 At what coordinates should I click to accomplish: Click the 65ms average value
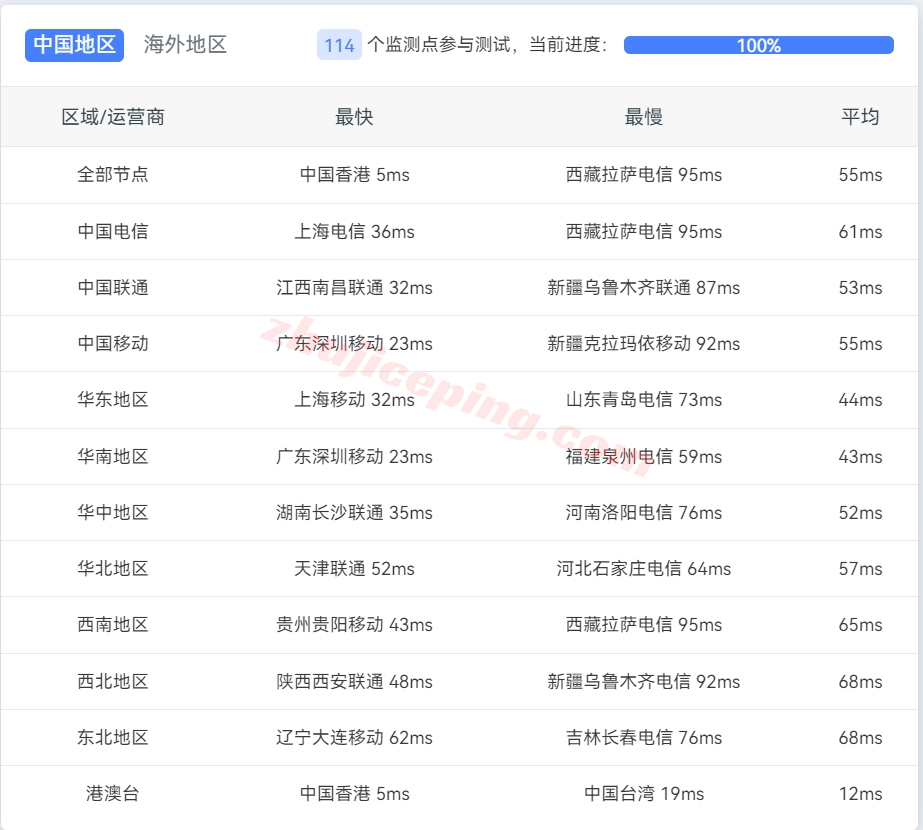pyautogui.click(x=860, y=625)
